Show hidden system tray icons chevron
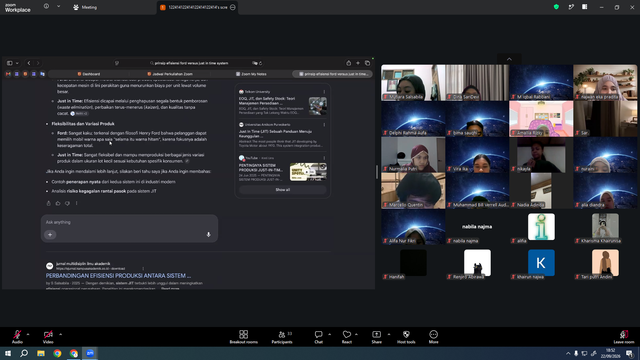 (x=568, y=353)
